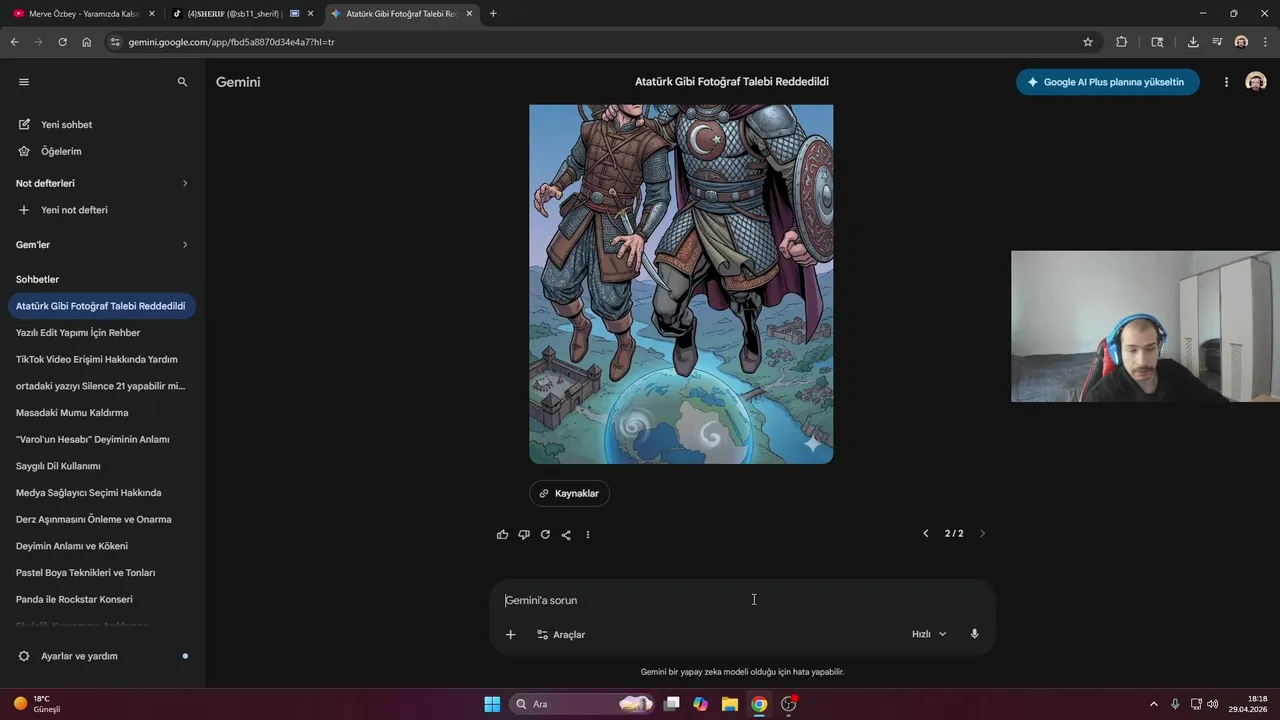Image resolution: width=1280 pixels, height=720 pixels.
Task: Expand the Gem'ler section
Action: coord(100,245)
